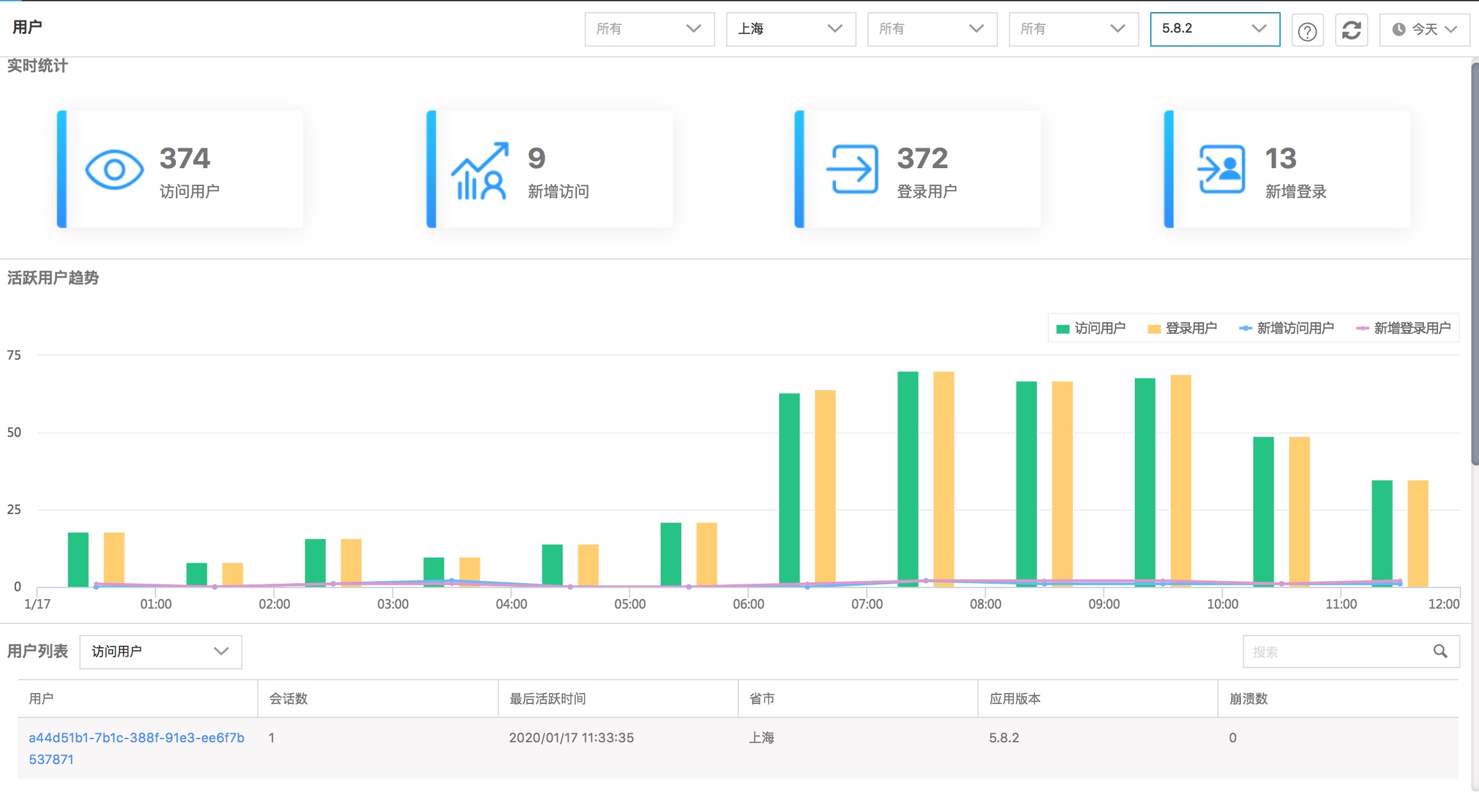The width and height of the screenshot is (1479, 812).
Task: Click the login arrow icon on 登录用户 card
Action: (x=852, y=169)
